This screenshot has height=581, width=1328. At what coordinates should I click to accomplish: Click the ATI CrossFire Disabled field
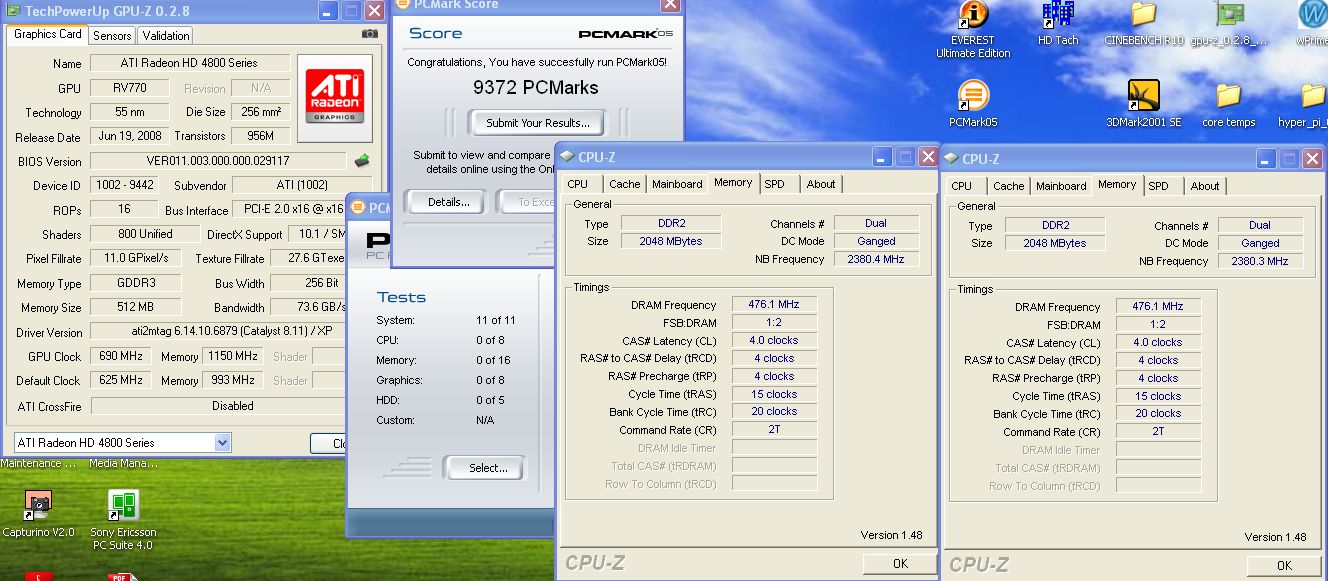pyautogui.click(x=218, y=406)
